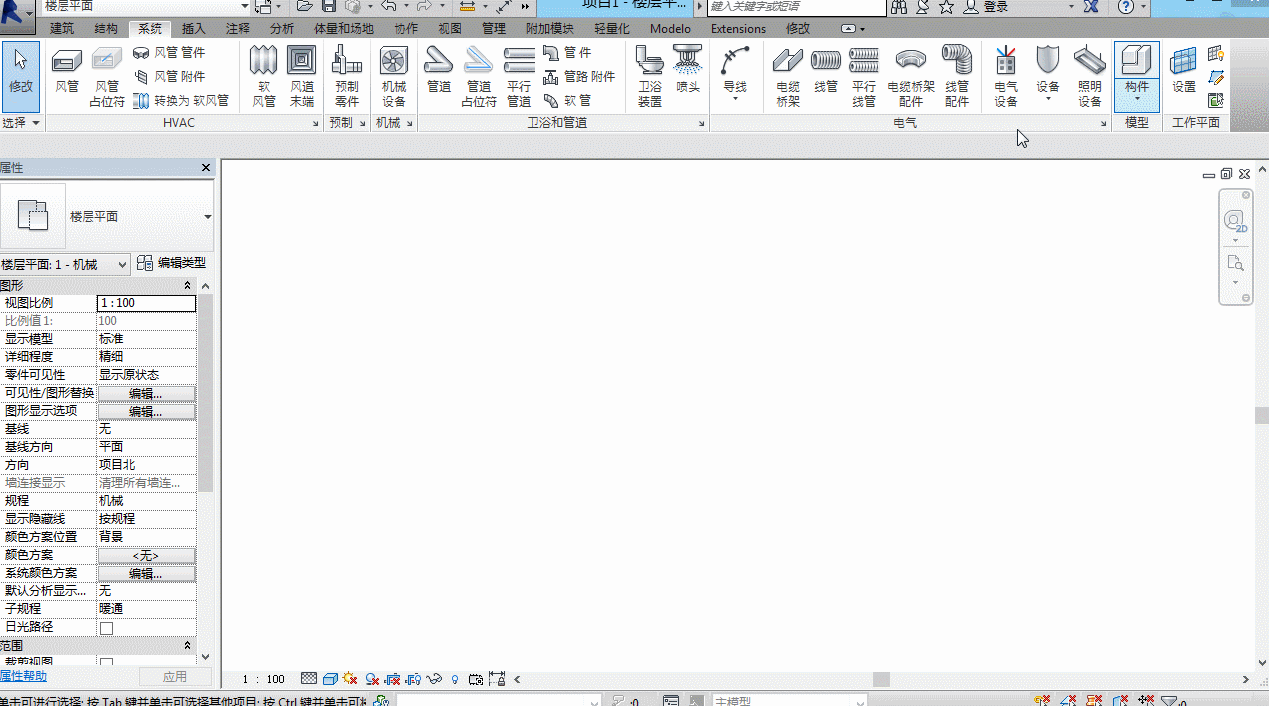1269x706 pixels.
Task: Click the drawing area horizontal scrollbar thumb
Action: point(881,680)
